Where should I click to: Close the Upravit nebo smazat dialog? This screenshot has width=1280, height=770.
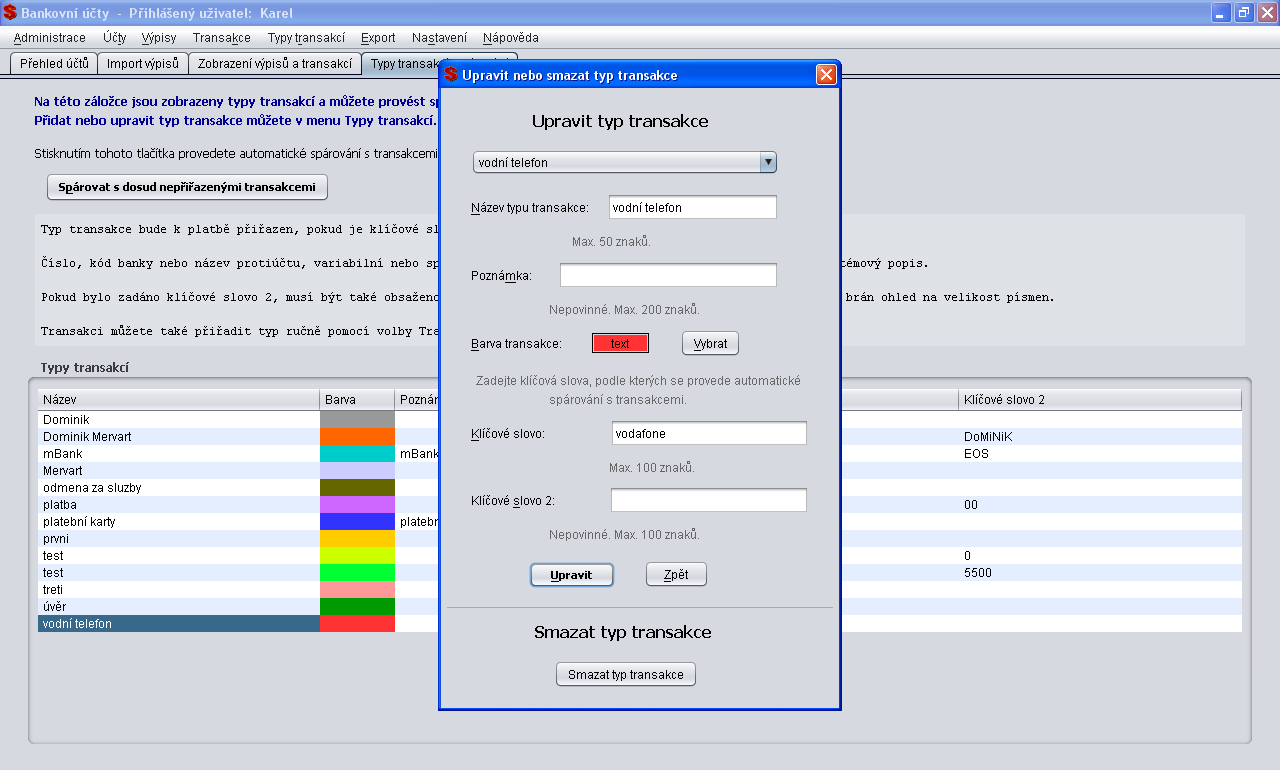pos(826,75)
